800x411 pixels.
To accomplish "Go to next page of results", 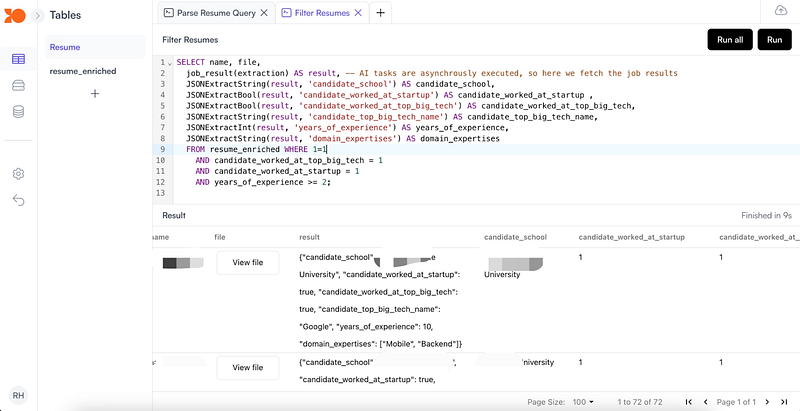I will (767, 402).
